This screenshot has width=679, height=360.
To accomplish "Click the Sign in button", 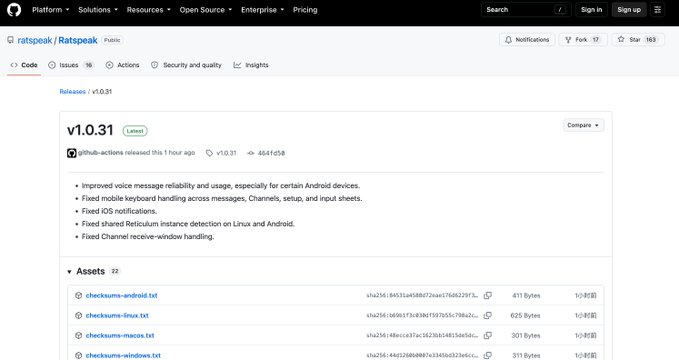I will click(591, 10).
